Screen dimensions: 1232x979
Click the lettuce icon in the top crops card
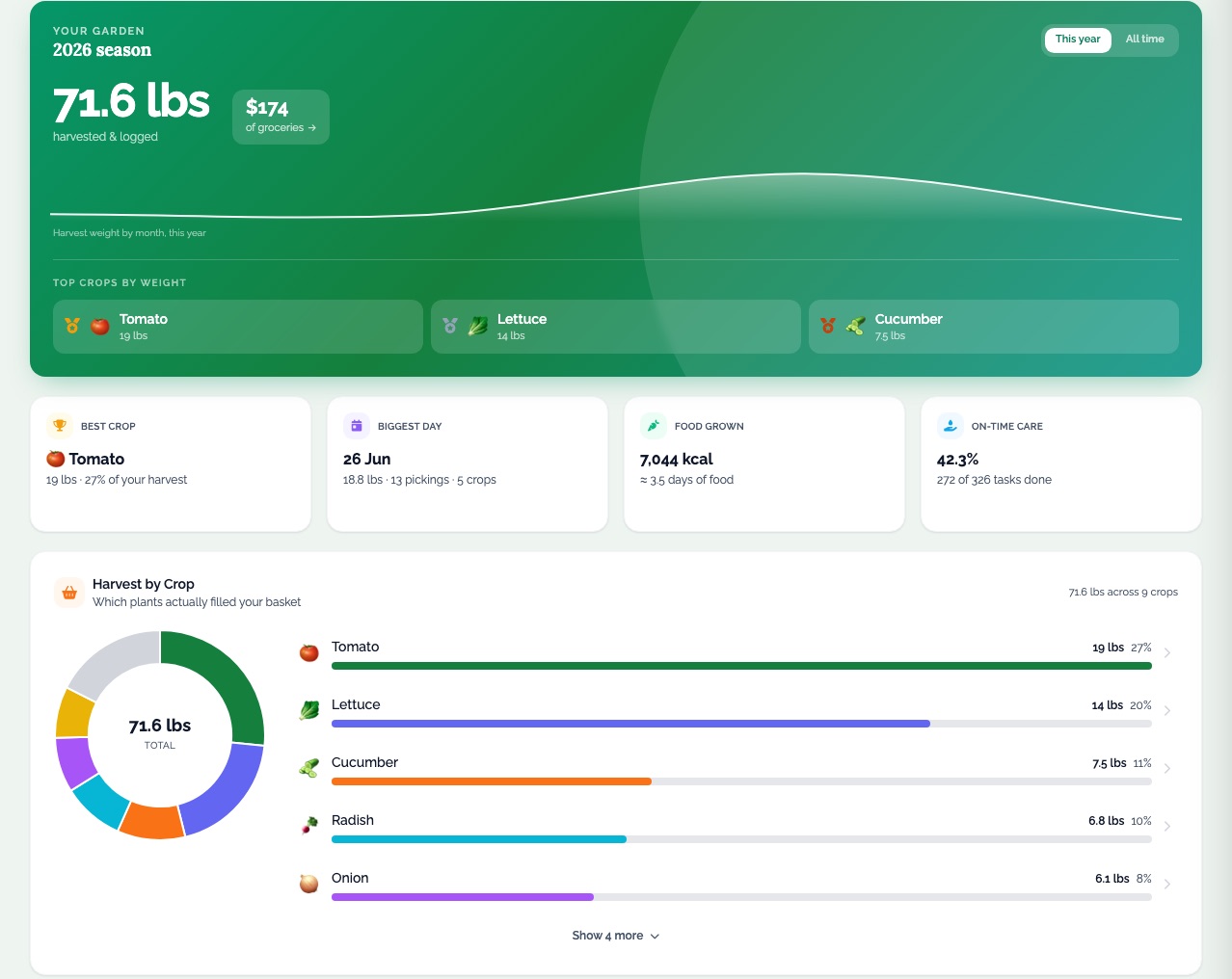click(x=478, y=327)
